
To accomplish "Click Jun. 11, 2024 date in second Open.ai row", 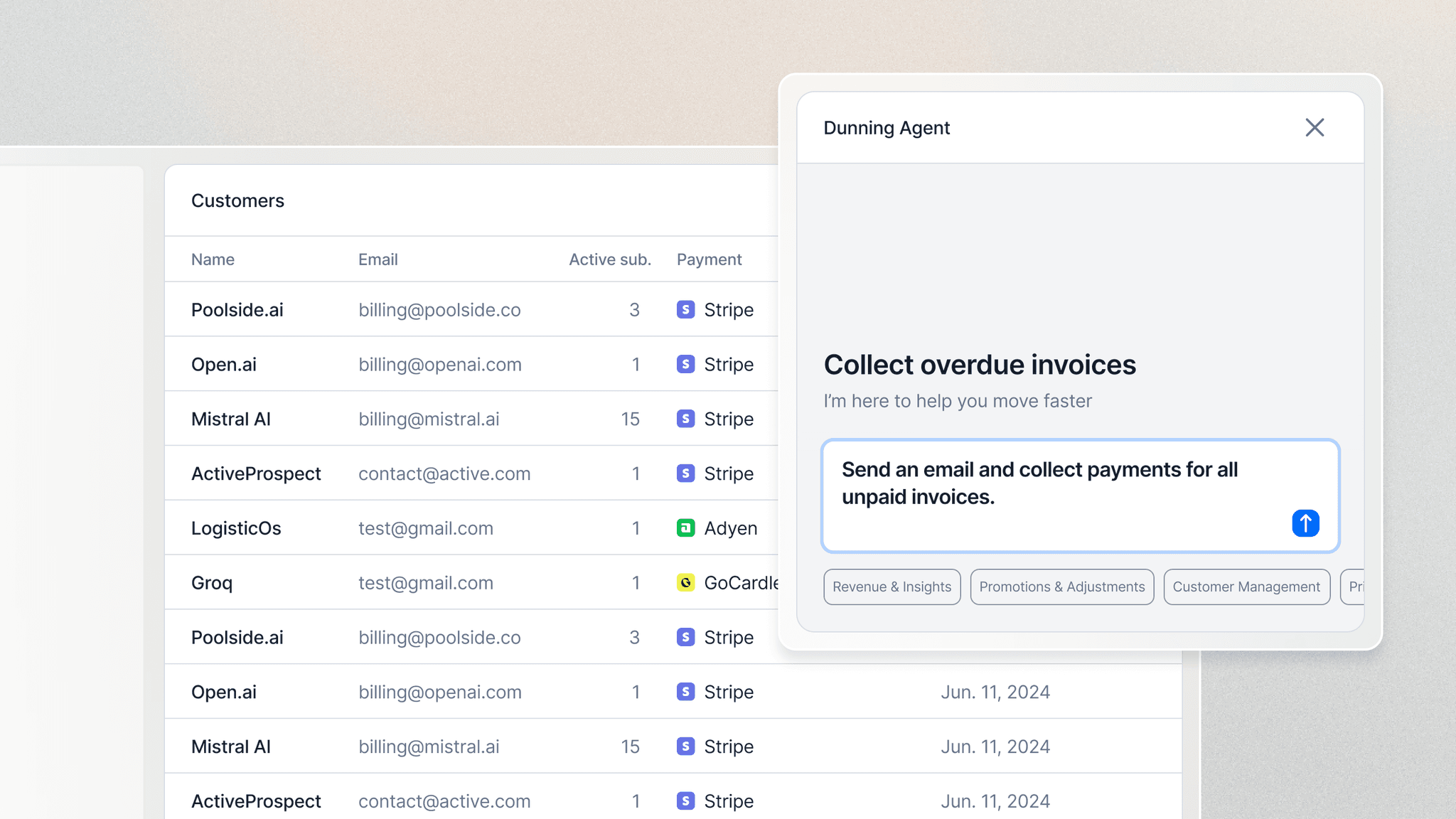I will click(995, 692).
